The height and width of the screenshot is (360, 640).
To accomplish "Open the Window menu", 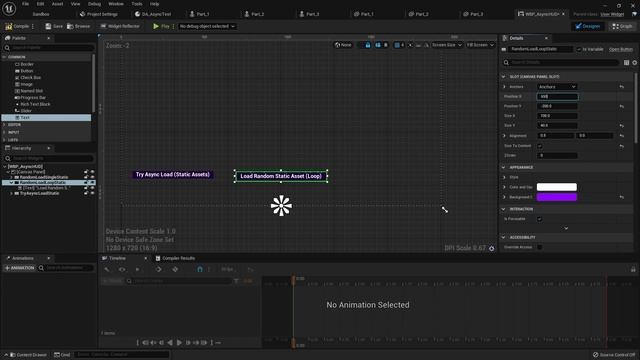I will click(116, 4).
